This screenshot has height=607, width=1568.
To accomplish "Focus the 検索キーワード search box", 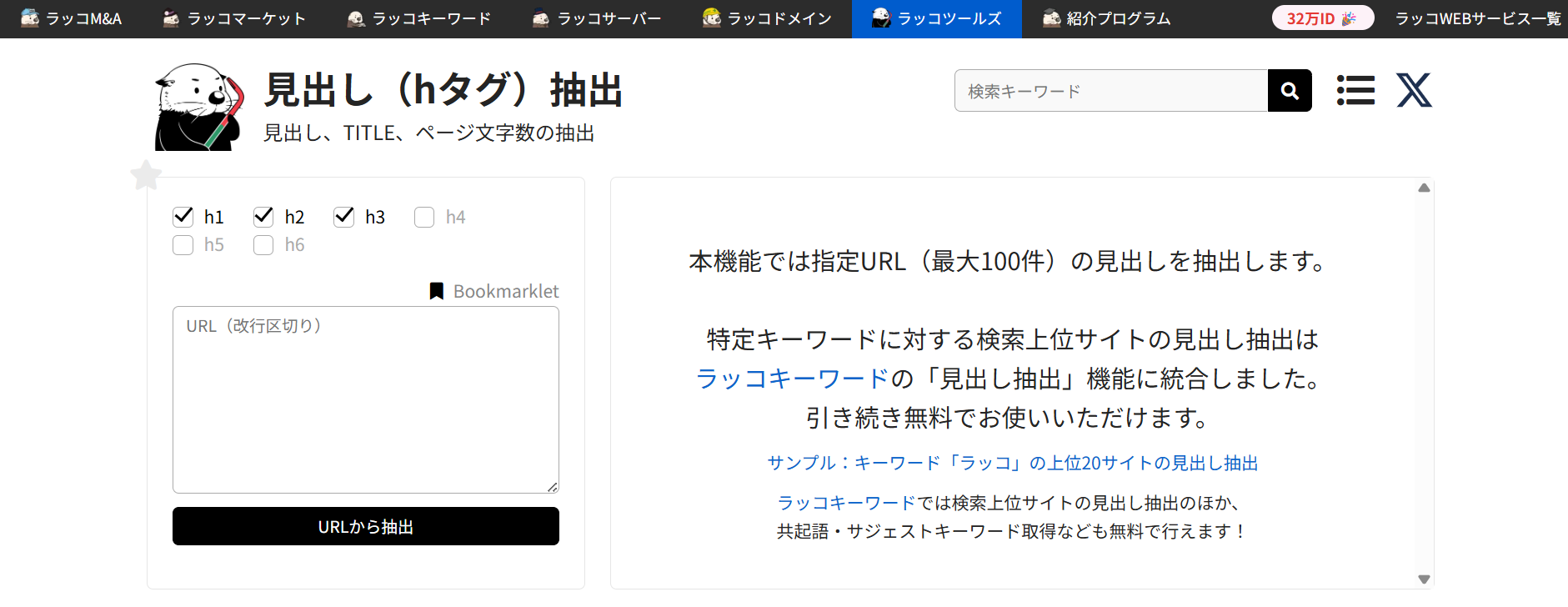I will coord(1110,91).
